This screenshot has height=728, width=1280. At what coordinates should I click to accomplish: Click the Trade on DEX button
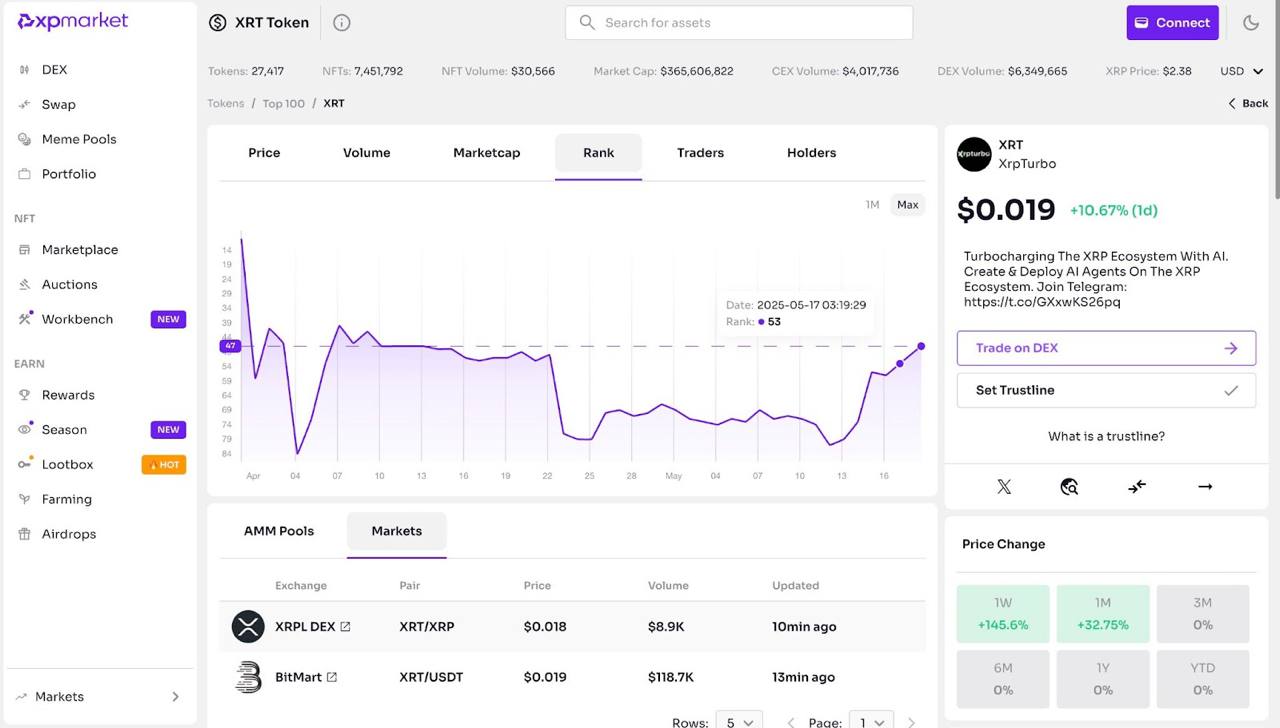coord(1106,347)
